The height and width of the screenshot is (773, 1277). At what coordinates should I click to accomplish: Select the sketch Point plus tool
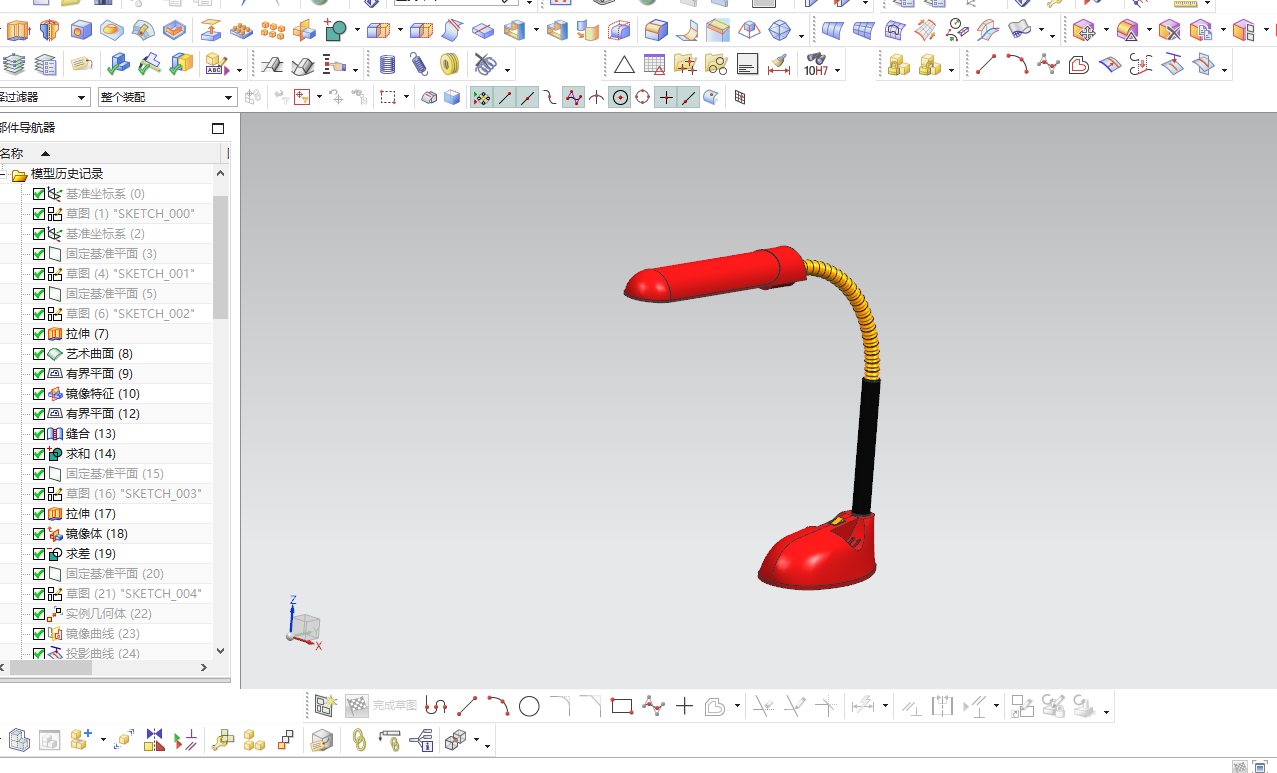coord(684,706)
